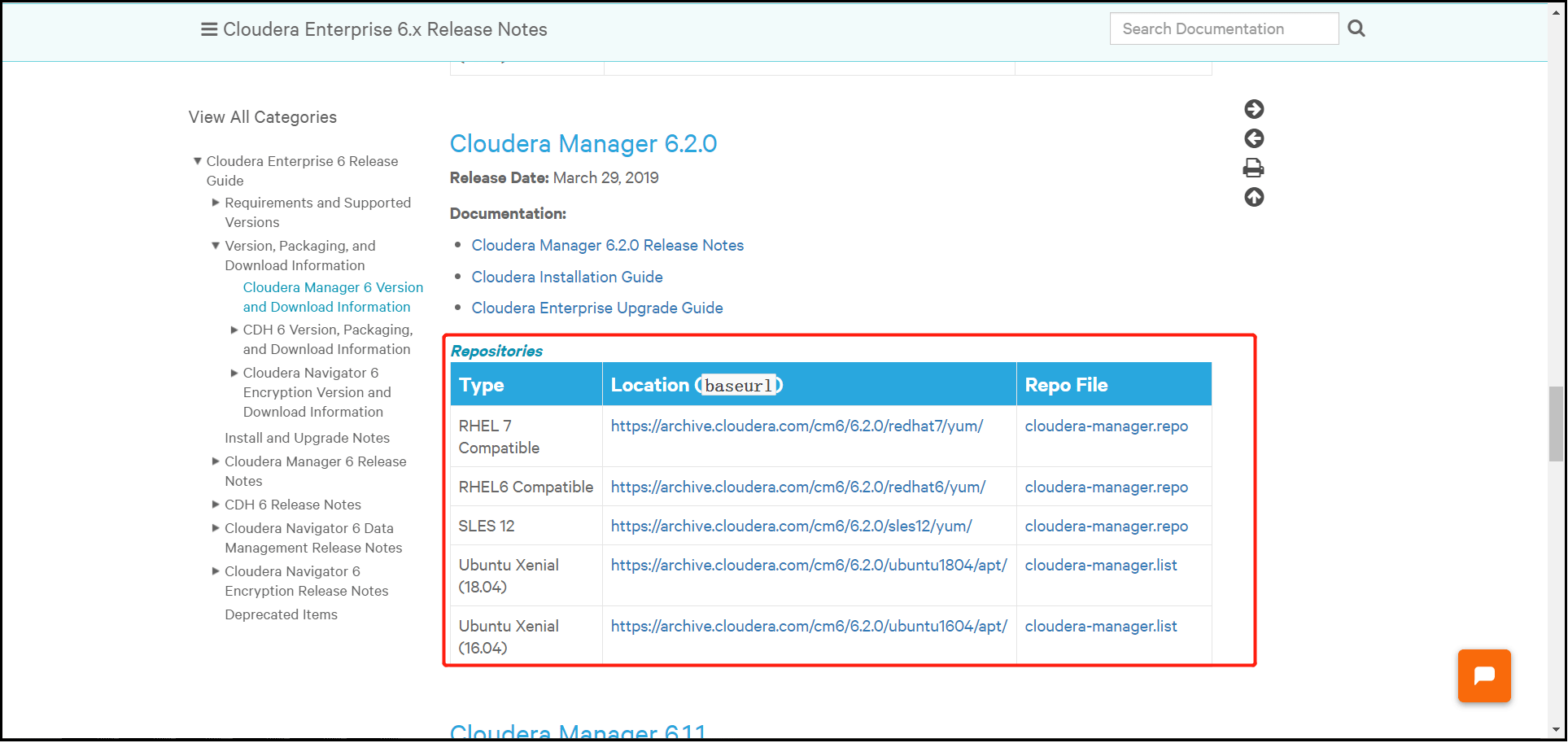The width and height of the screenshot is (1568, 743).
Task: Go to next page arrow icon
Action: coord(1254,109)
